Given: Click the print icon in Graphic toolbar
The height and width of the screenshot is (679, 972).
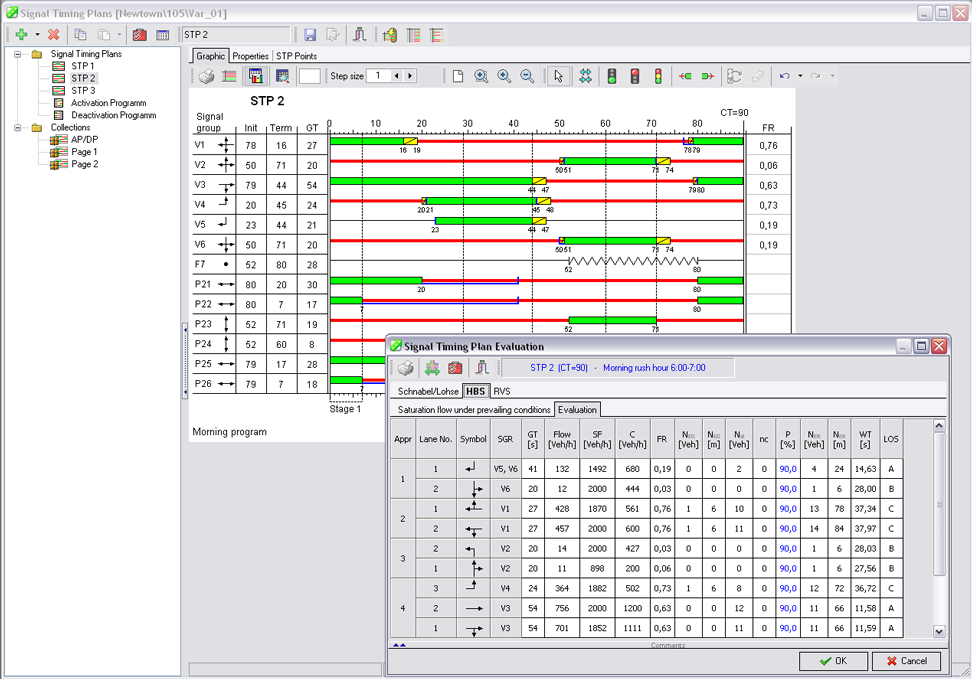Looking at the screenshot, I should tap(205, 76).
